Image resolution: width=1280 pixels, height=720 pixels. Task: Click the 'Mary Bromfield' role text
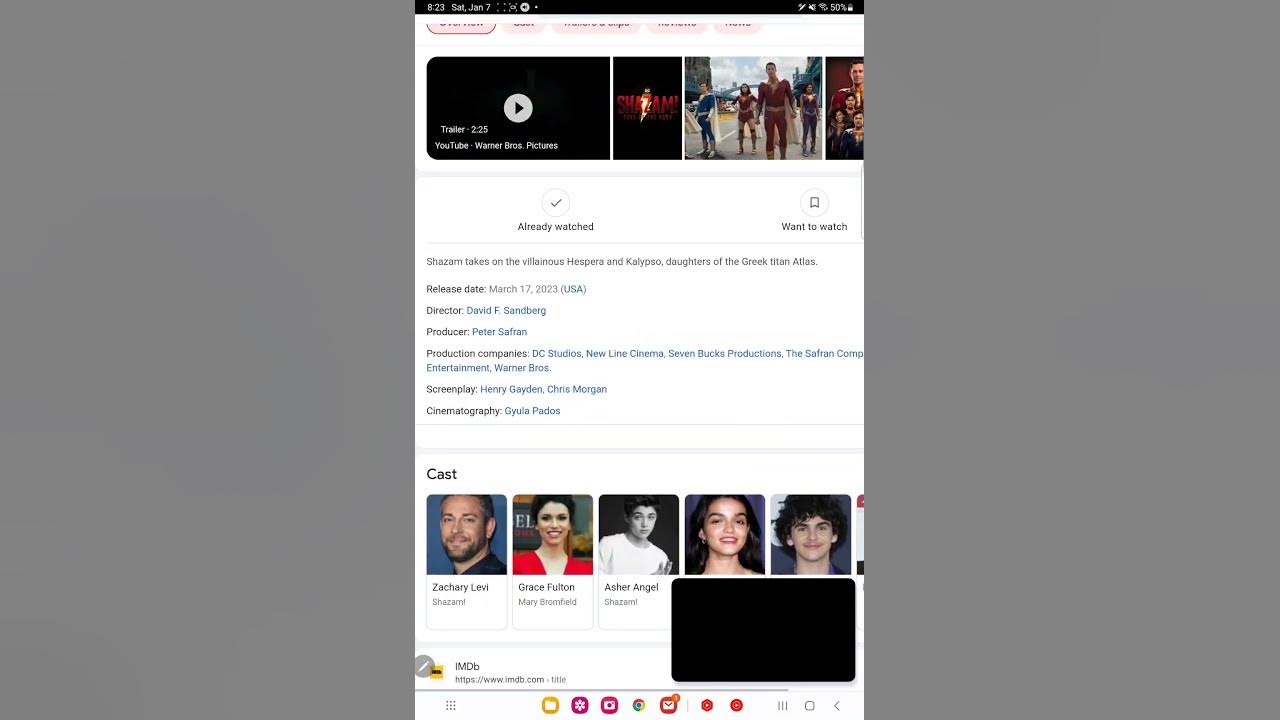(x=547, y=603)
